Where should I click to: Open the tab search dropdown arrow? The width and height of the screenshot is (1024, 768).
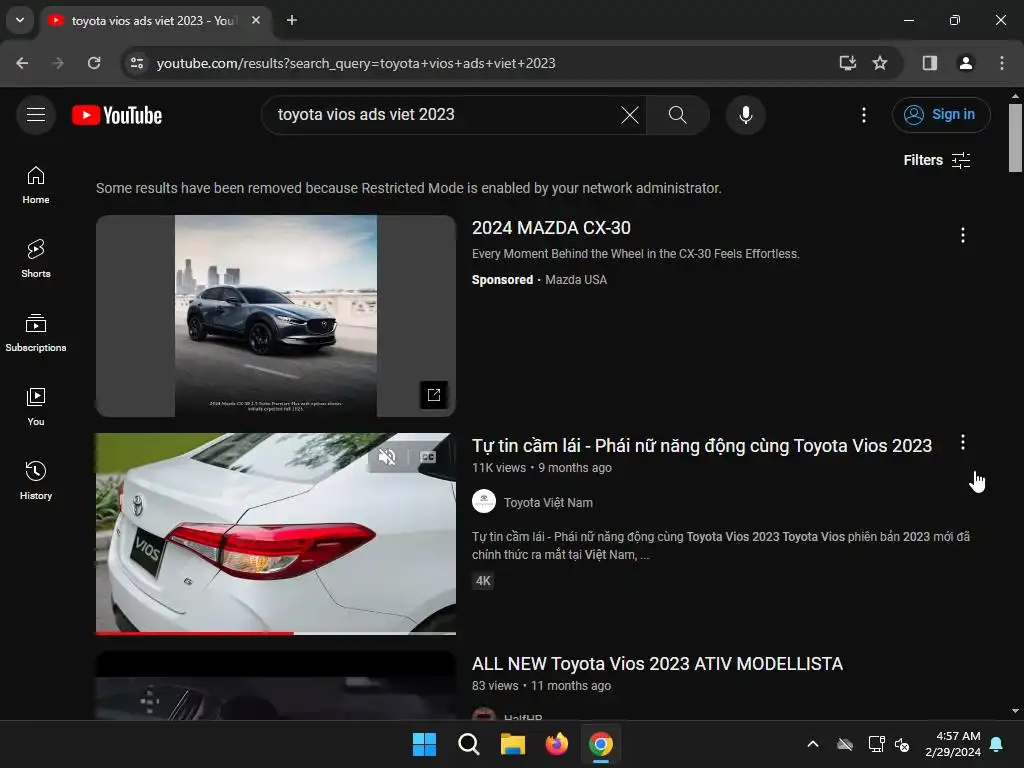[20, 20]
